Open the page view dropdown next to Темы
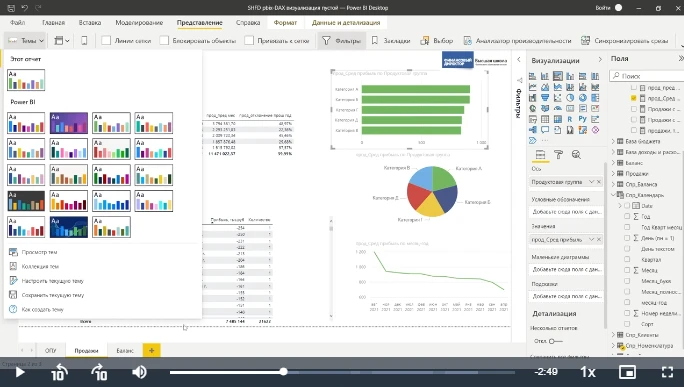This screenshot has width=684, height=387. 62,41
